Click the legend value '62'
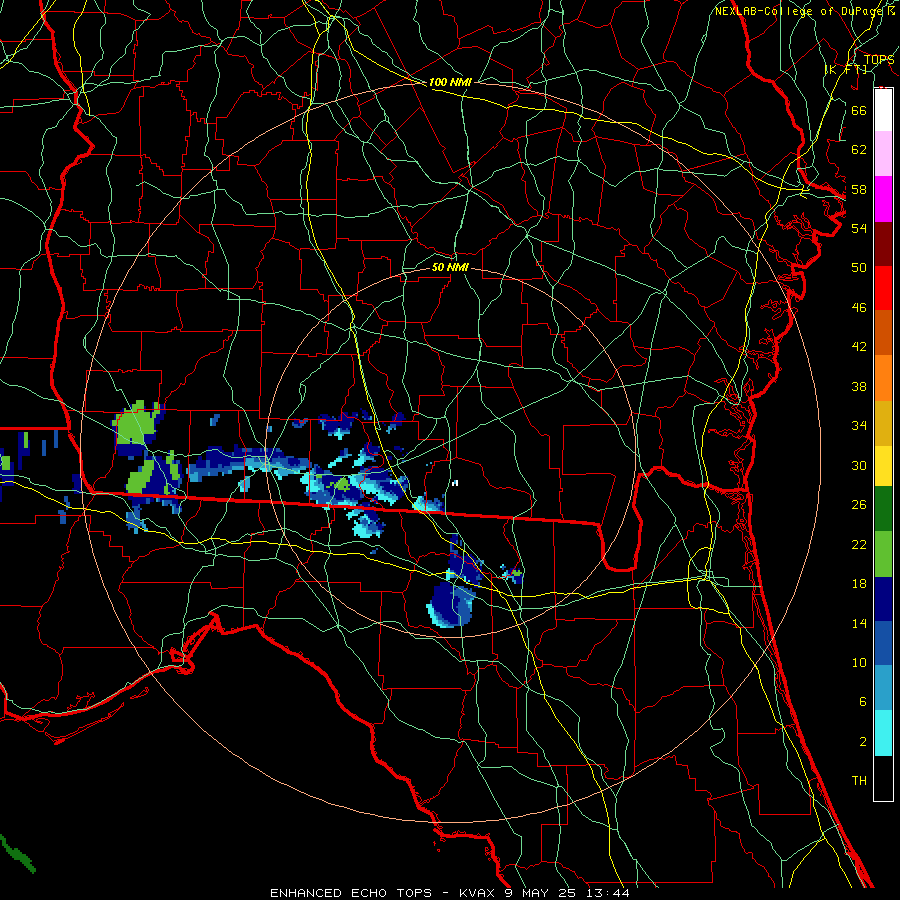 click(x=859, y=150)
